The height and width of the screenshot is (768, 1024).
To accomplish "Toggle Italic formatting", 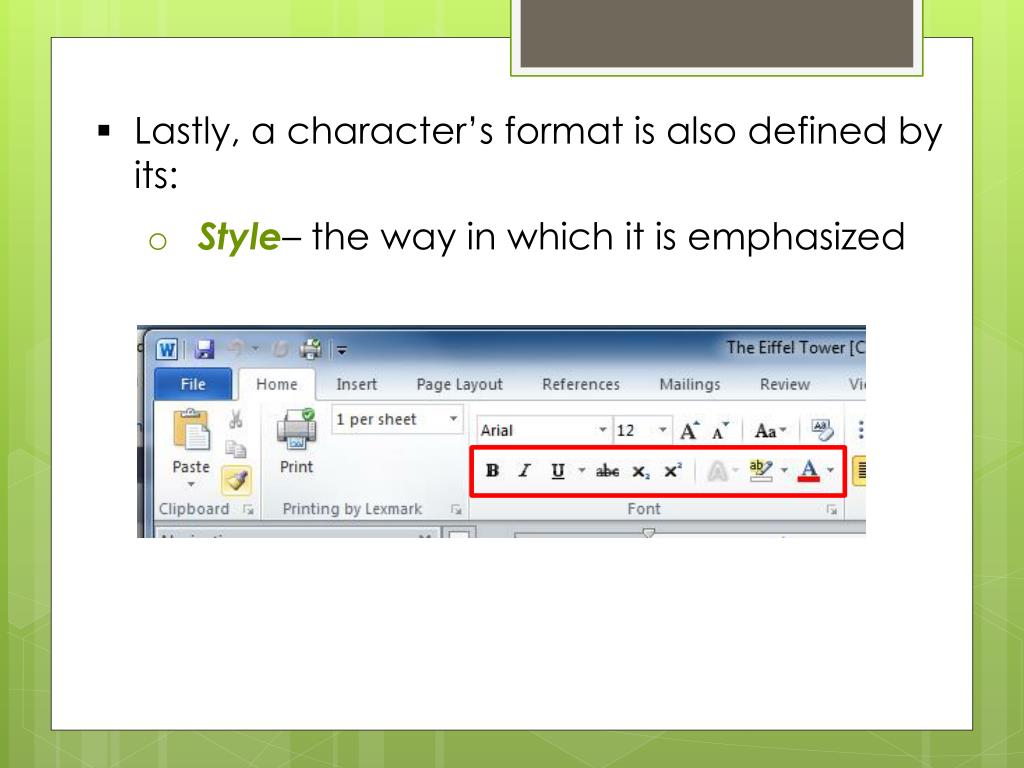I will coord(524,470).
